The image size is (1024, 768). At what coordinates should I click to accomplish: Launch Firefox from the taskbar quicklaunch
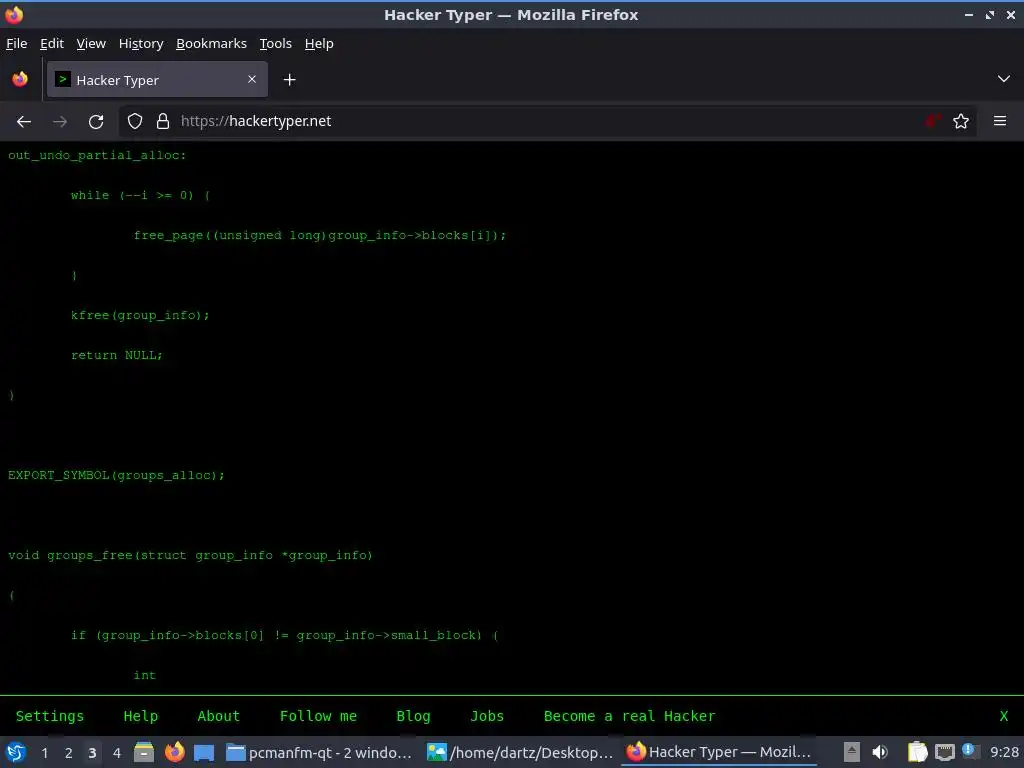coord(174,752)
